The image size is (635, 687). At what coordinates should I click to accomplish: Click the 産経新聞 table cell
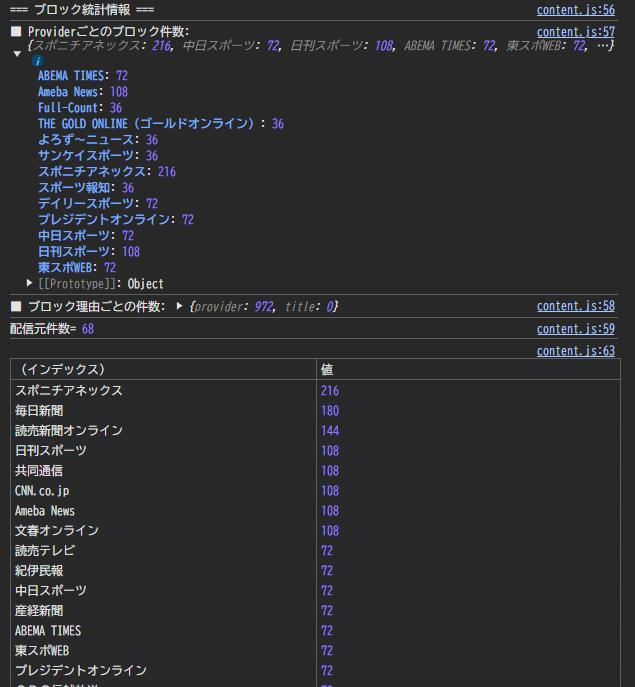[163, 610]
